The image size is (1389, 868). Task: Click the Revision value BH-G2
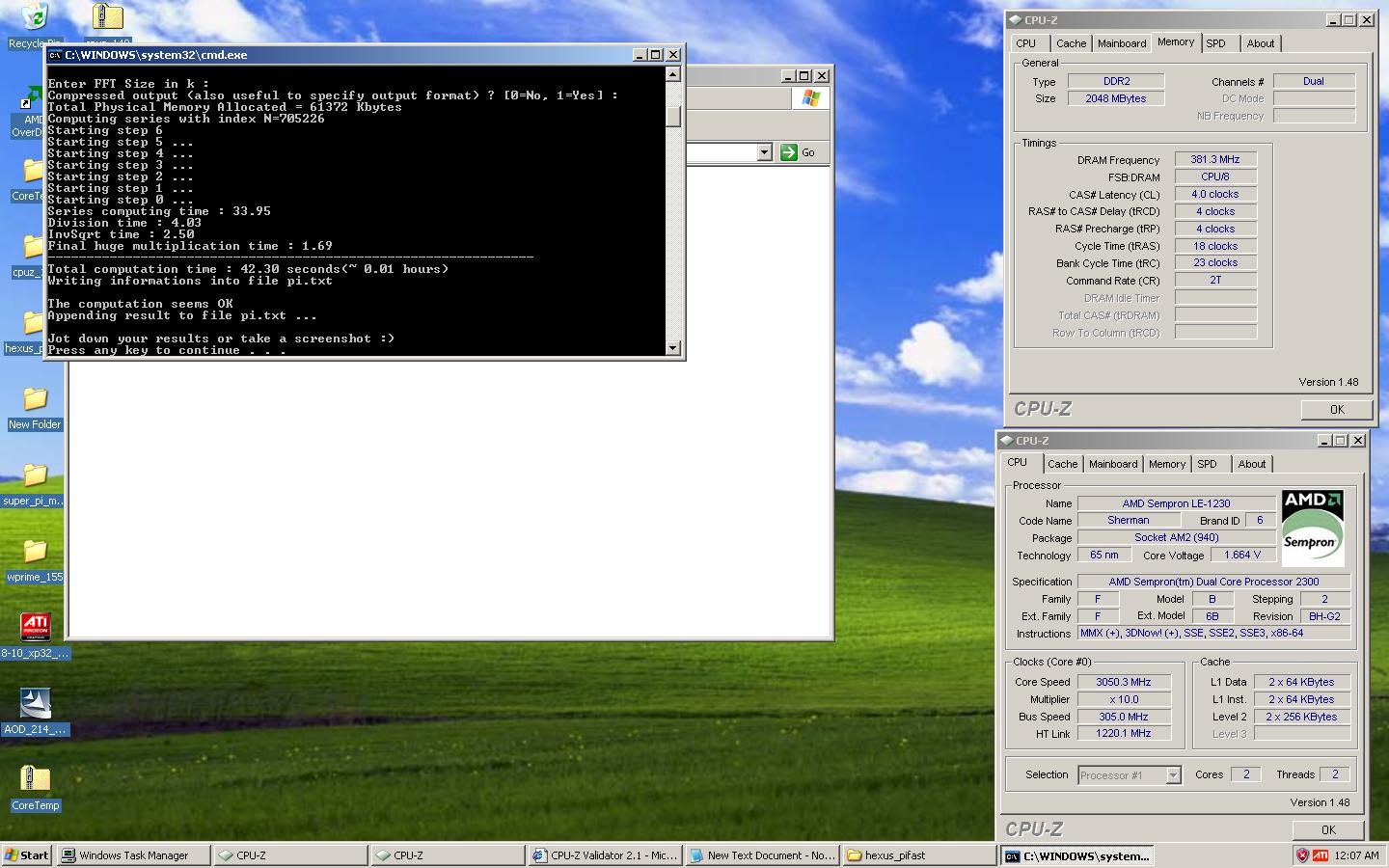1324,617
